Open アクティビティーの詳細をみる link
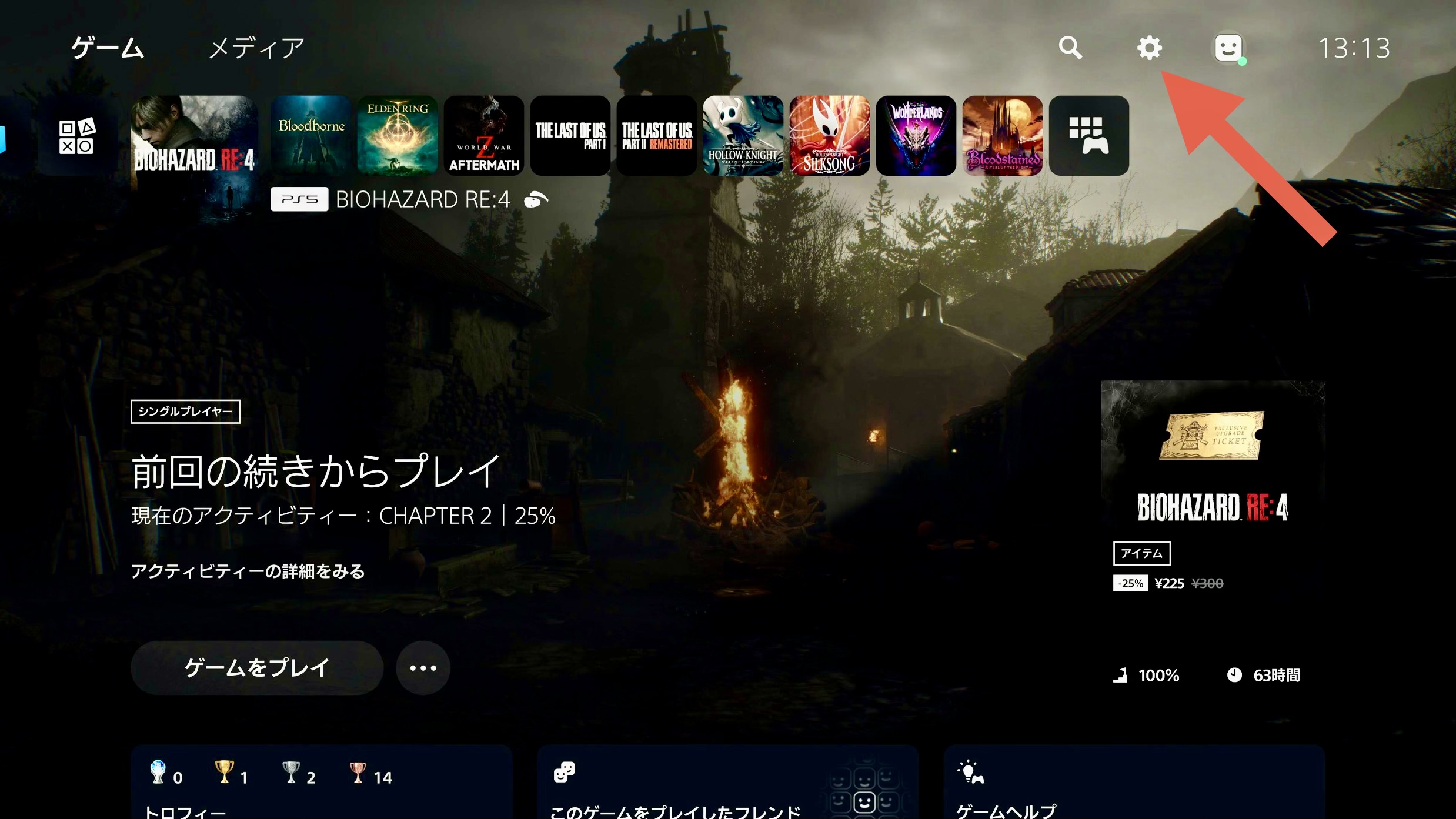 point(248,571)
